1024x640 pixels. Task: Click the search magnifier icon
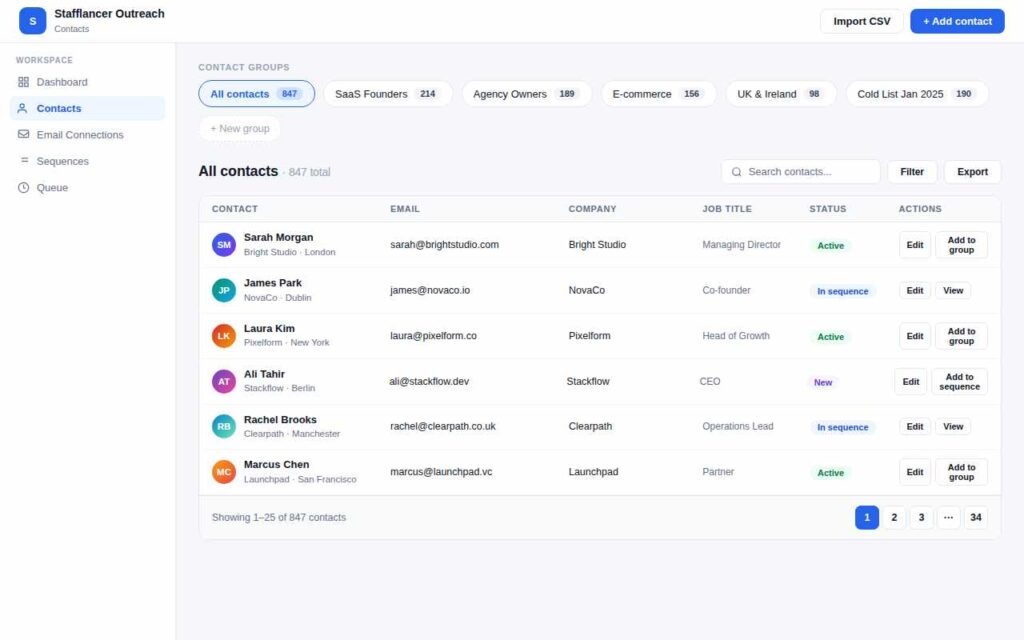coord(737,172)
